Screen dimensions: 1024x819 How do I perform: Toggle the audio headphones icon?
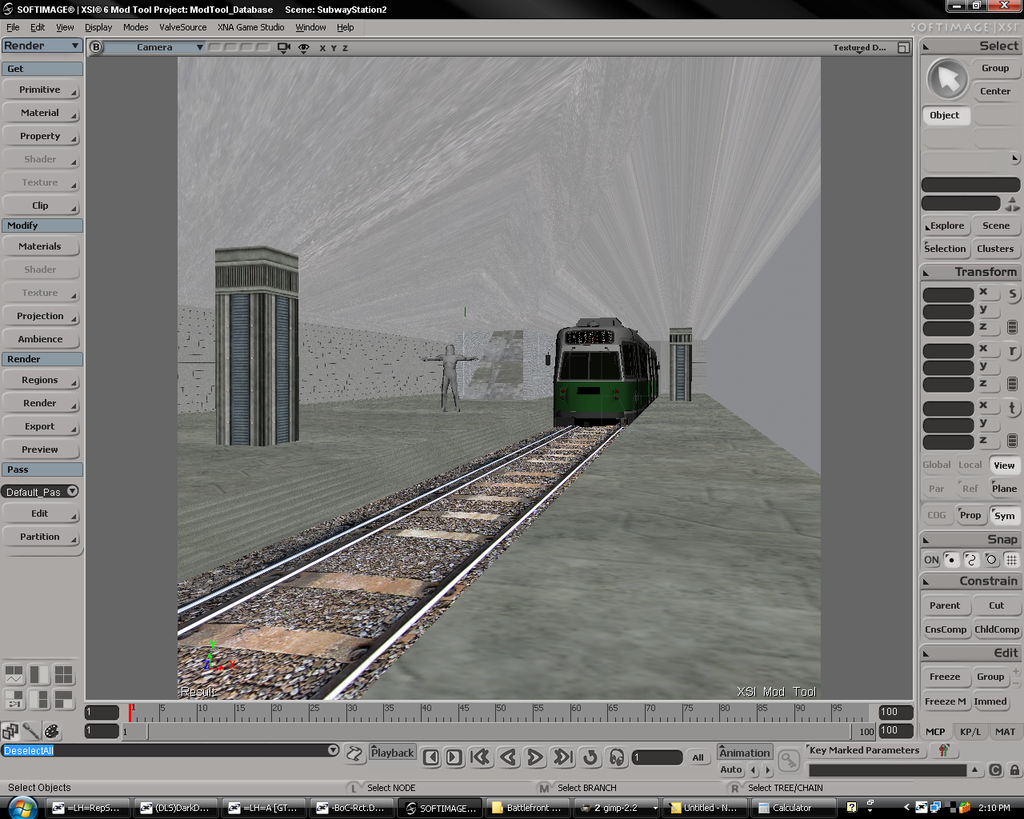[x=616, y=757]
